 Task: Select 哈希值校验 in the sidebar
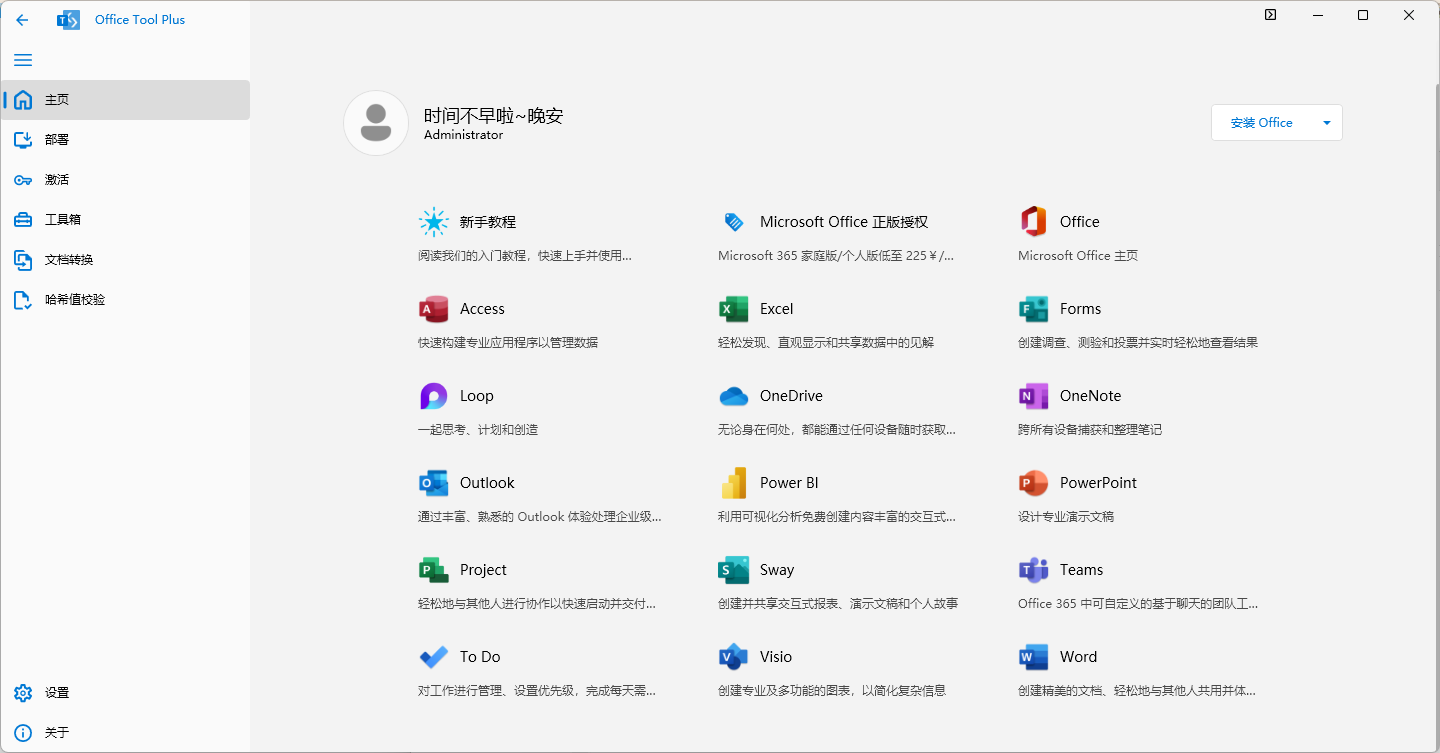(x=126, y=300)
